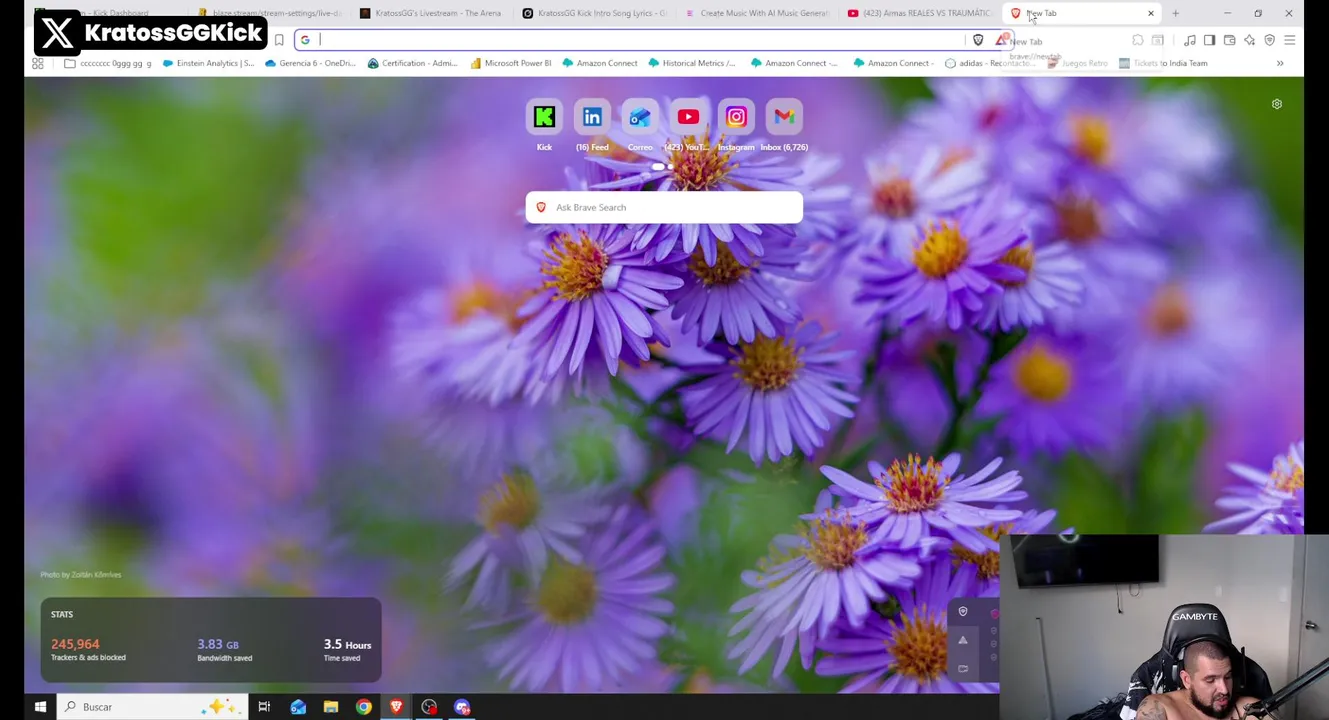Open the Kick shortcut tile
Viewport: 1329px width, 720px height.
click(544, 118)
